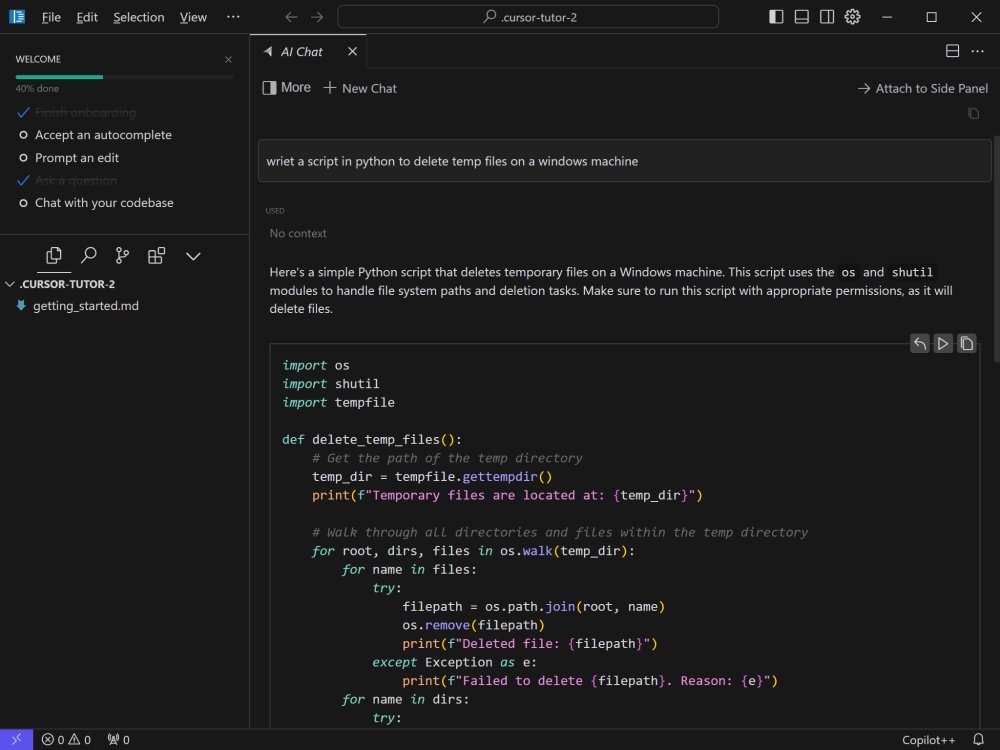The height and width of the screenshot is (750, 1000).
Task: Open the Search view icon
Action: 88,256
